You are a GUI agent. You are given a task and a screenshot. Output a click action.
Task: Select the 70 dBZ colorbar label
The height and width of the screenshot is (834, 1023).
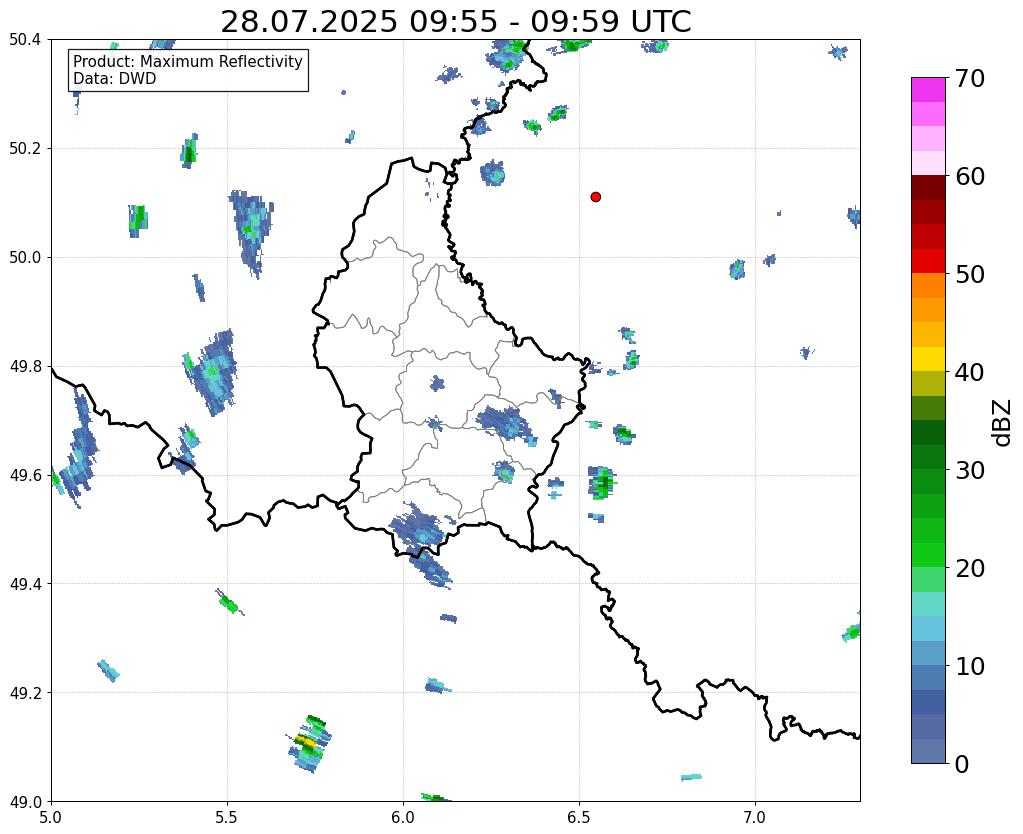point(970,78)
